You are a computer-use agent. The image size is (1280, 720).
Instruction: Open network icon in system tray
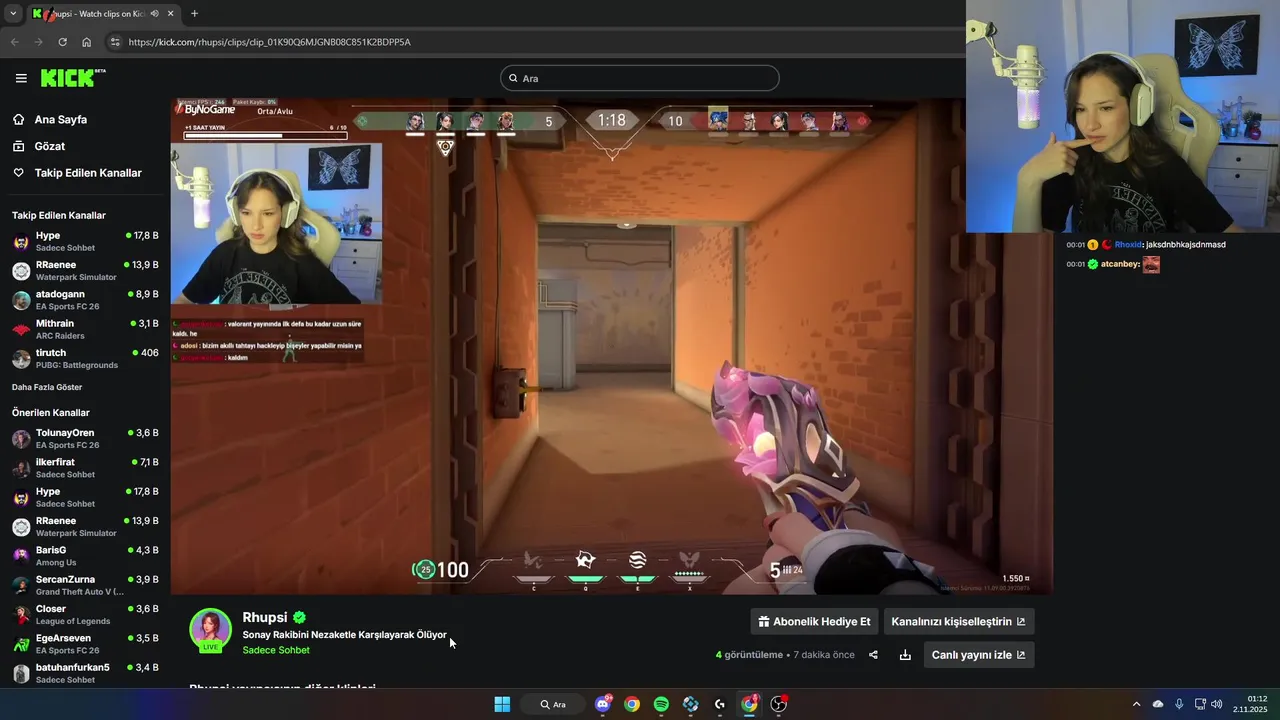pos(1200,704)
